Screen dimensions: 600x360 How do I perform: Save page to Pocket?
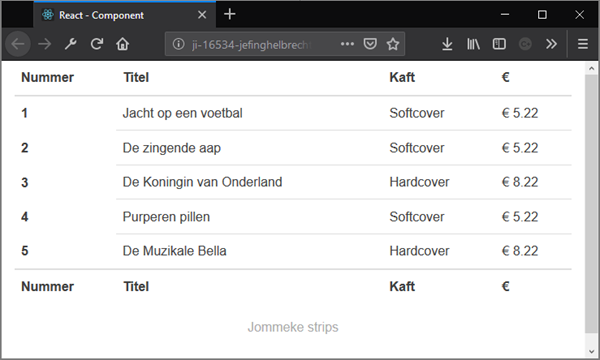click(370, 44)
